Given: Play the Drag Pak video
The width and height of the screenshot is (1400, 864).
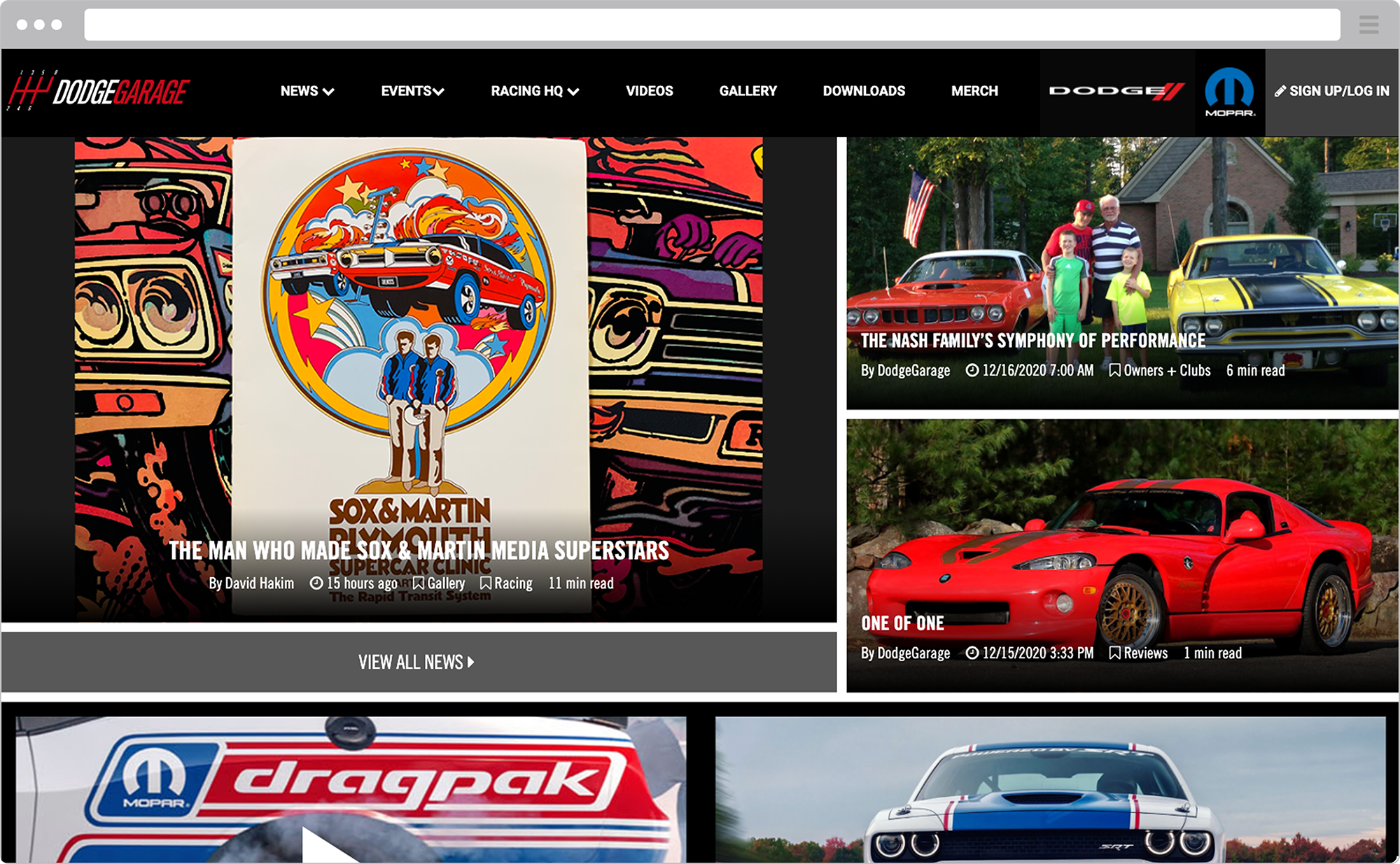Looking at the screenshot, I should click(329, 845).
